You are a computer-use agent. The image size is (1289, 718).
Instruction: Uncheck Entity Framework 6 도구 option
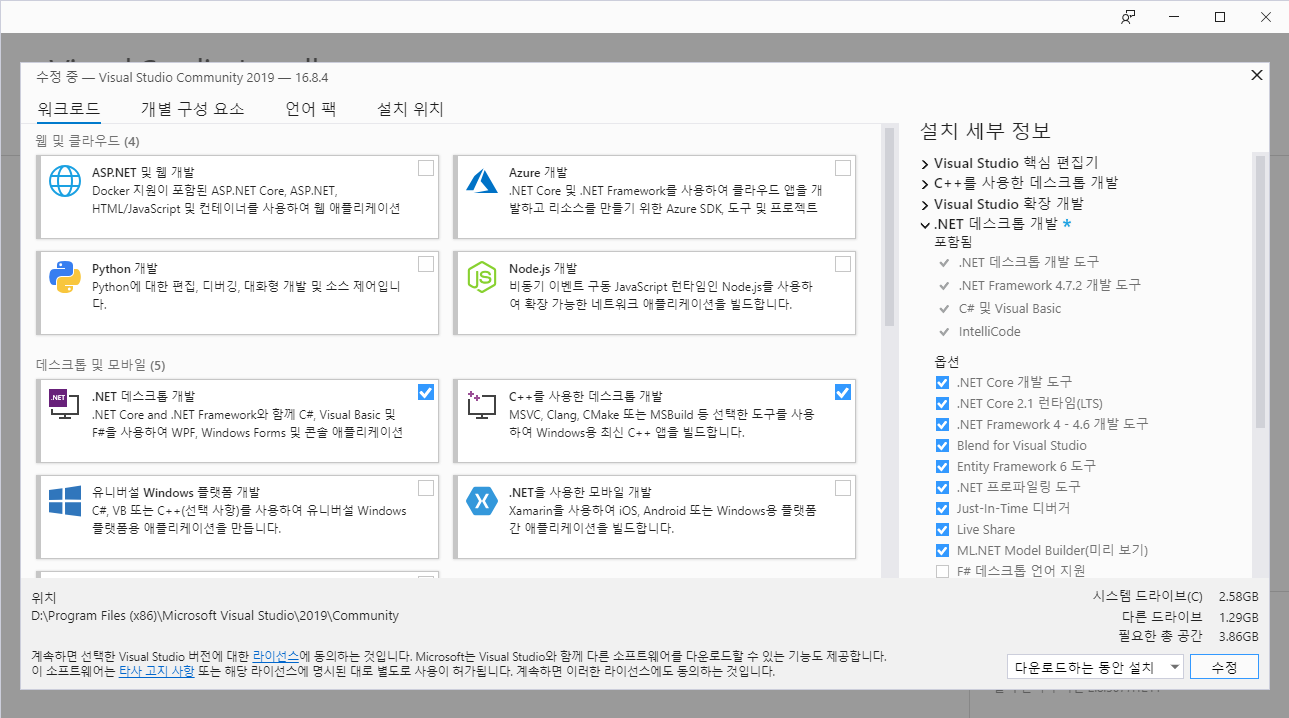click(942, 467)
